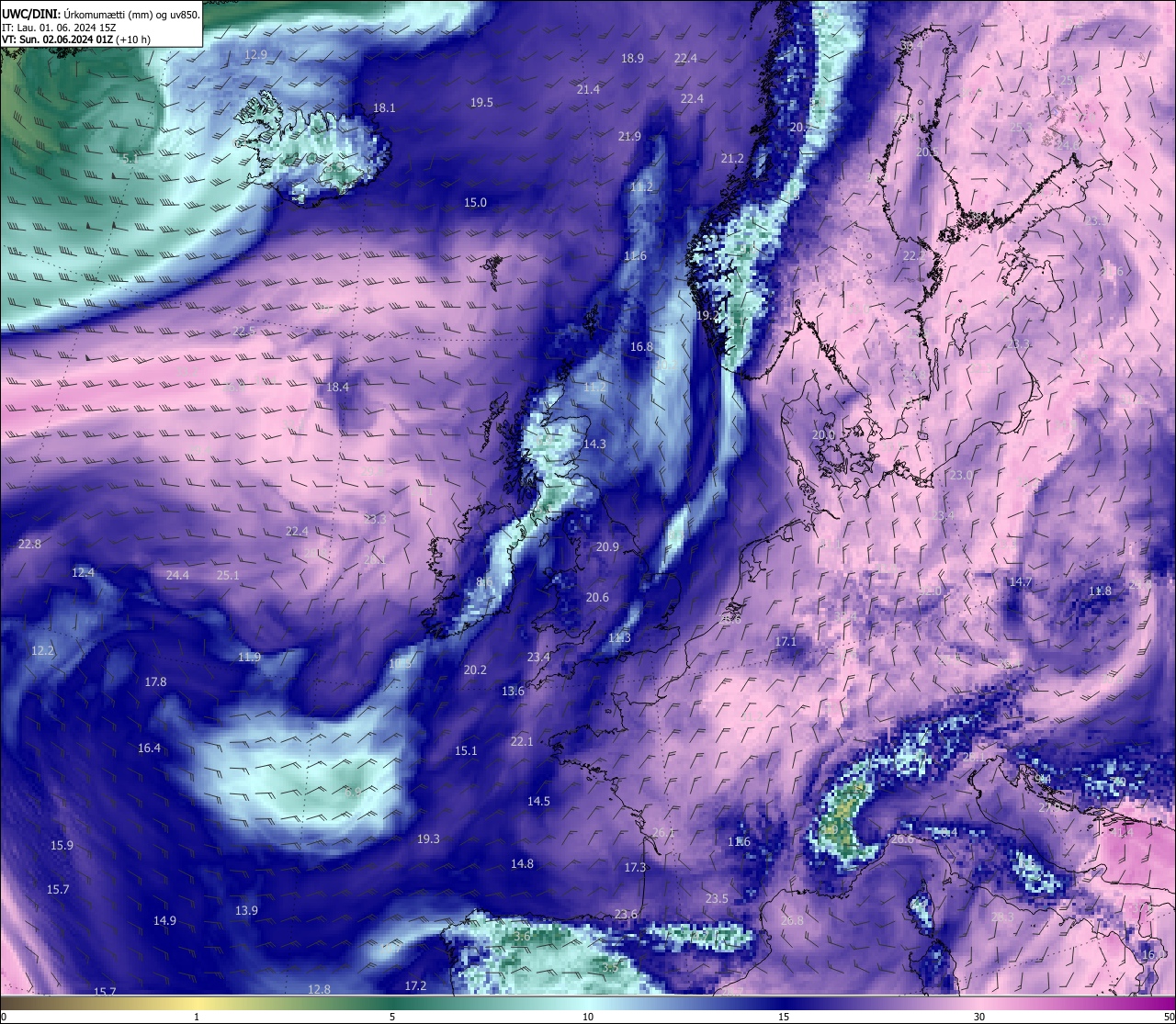
Task: Click the 17.3 value over southwest France
Action: [x=635, y=868]
